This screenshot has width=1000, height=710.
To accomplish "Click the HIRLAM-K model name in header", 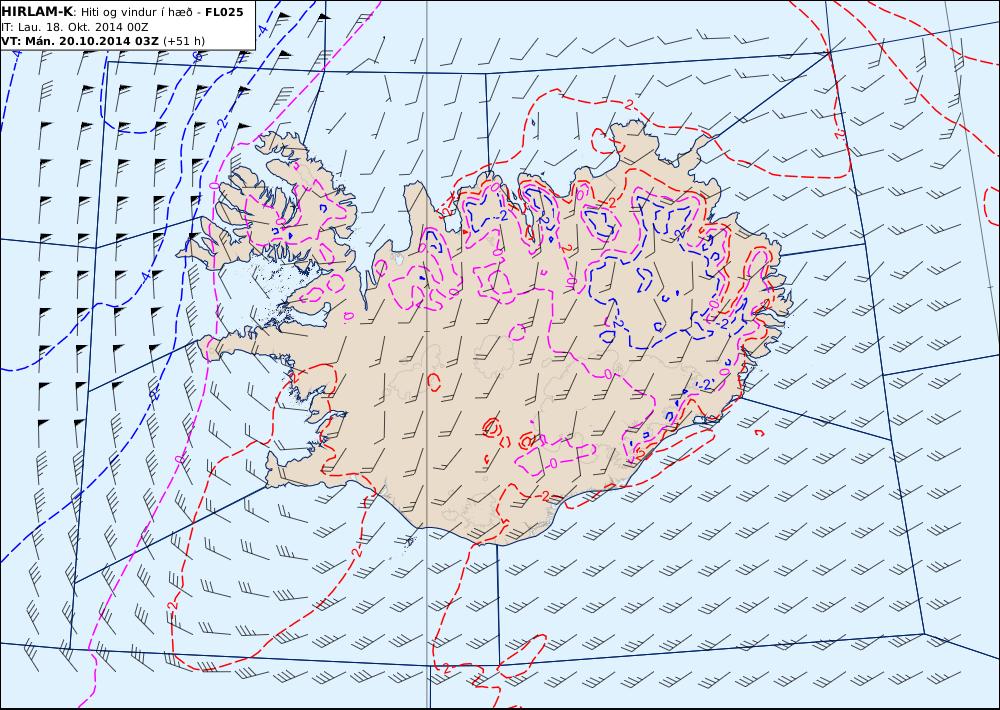I will pos(37,12).
